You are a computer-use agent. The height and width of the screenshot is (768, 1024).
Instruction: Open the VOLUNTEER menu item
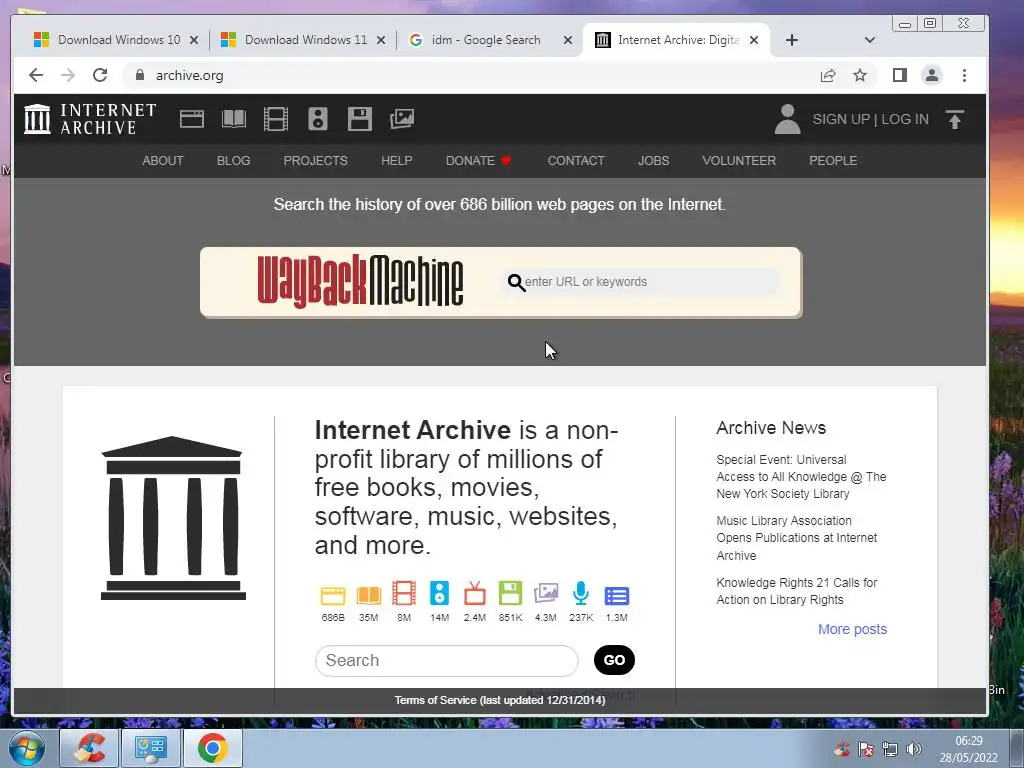[739, 161]
